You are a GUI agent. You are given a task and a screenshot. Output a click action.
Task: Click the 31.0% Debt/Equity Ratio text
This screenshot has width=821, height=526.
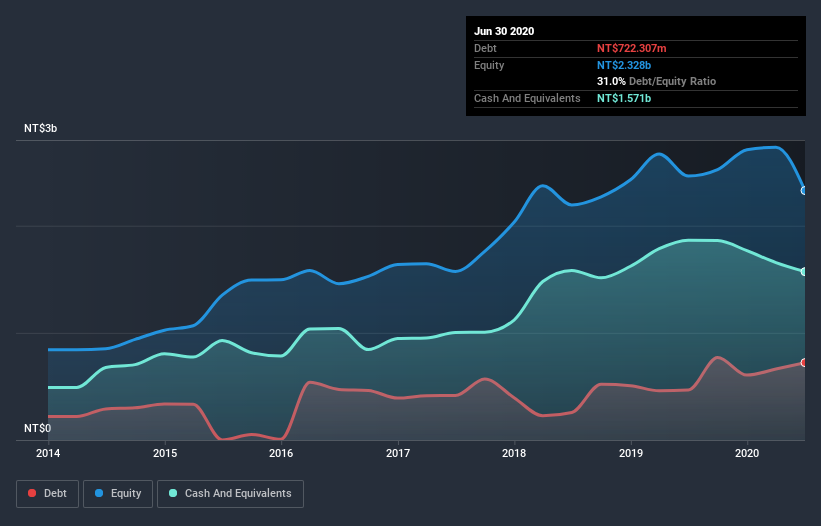[657, 81]
